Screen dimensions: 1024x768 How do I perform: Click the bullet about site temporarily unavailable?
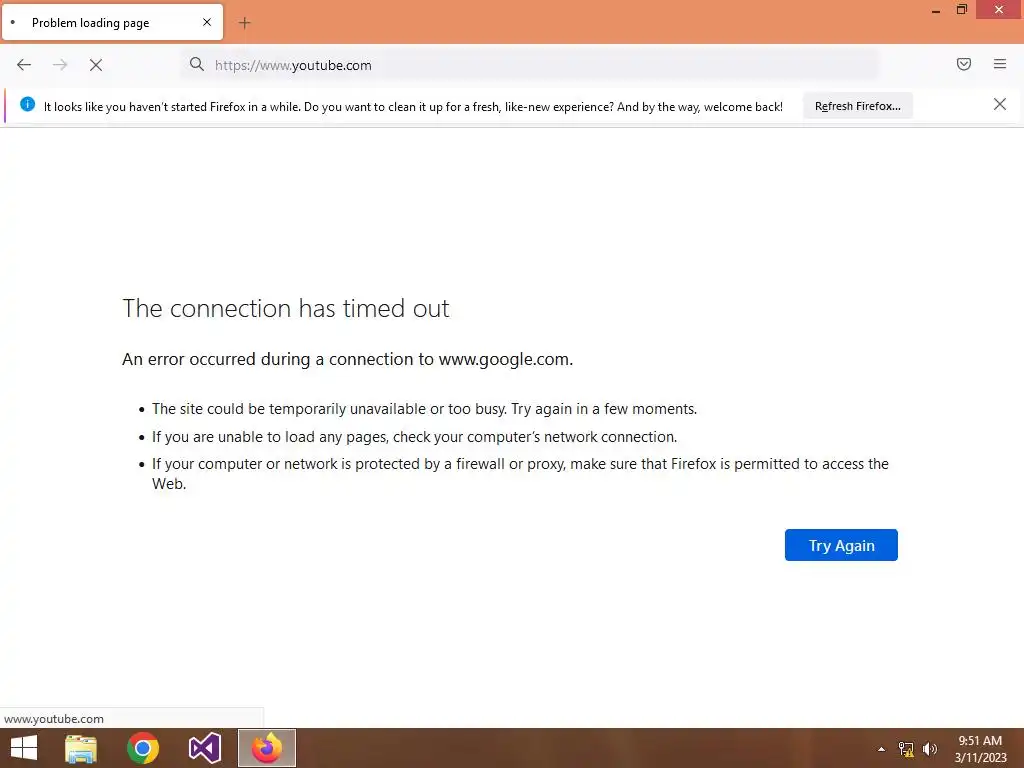pos(424,409)
